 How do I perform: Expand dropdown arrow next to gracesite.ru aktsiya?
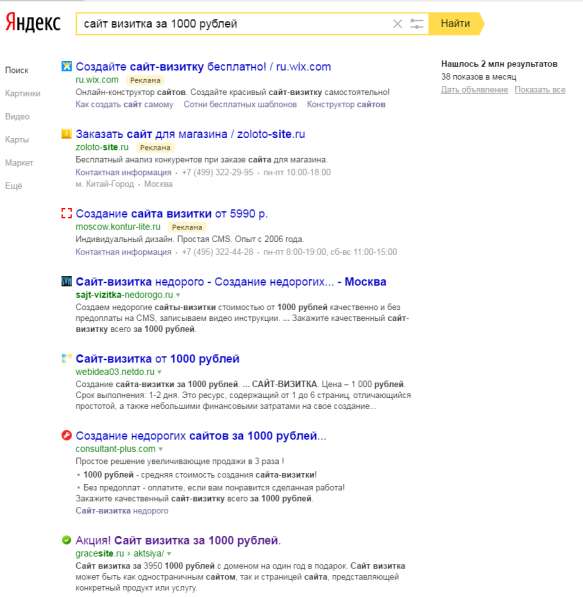pos(169,554)
